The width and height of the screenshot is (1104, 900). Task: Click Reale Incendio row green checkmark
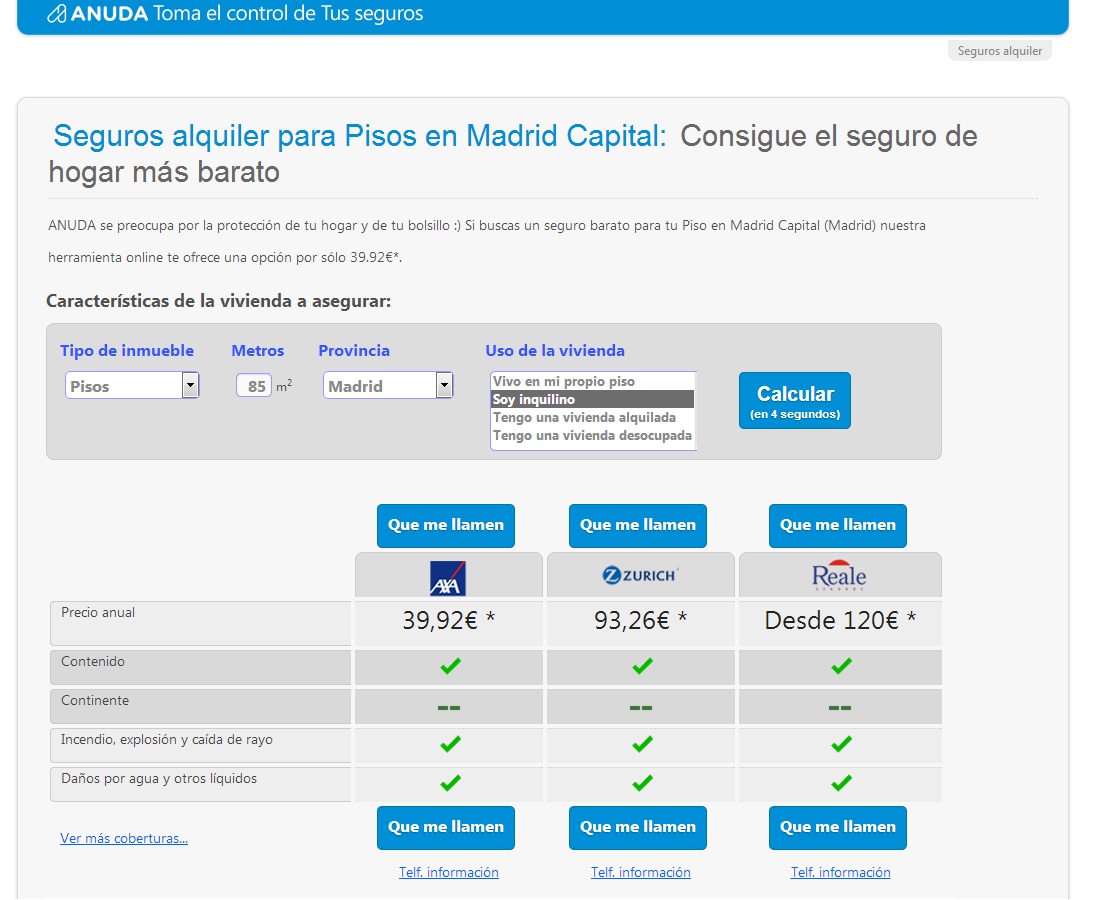841,744
